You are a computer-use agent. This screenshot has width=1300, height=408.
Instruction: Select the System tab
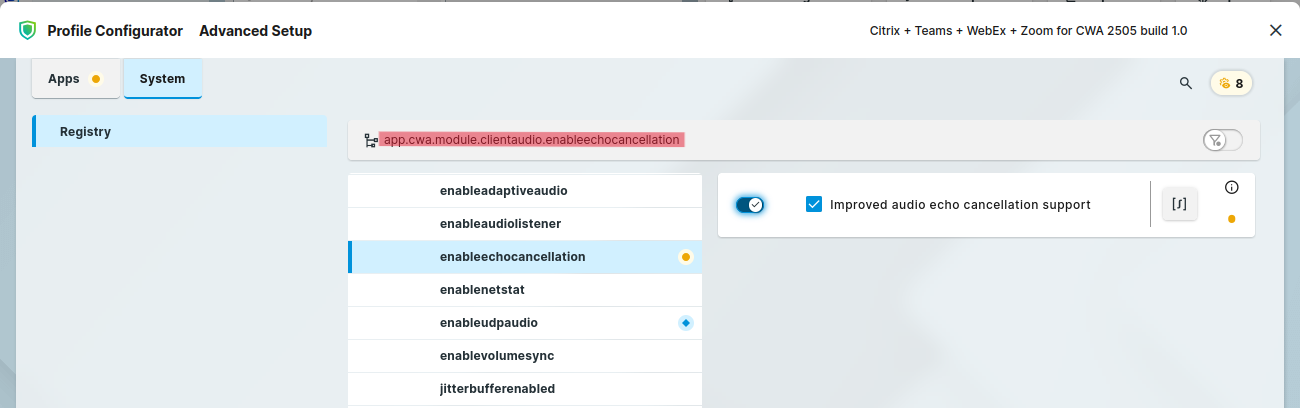(x=162, y=79)
